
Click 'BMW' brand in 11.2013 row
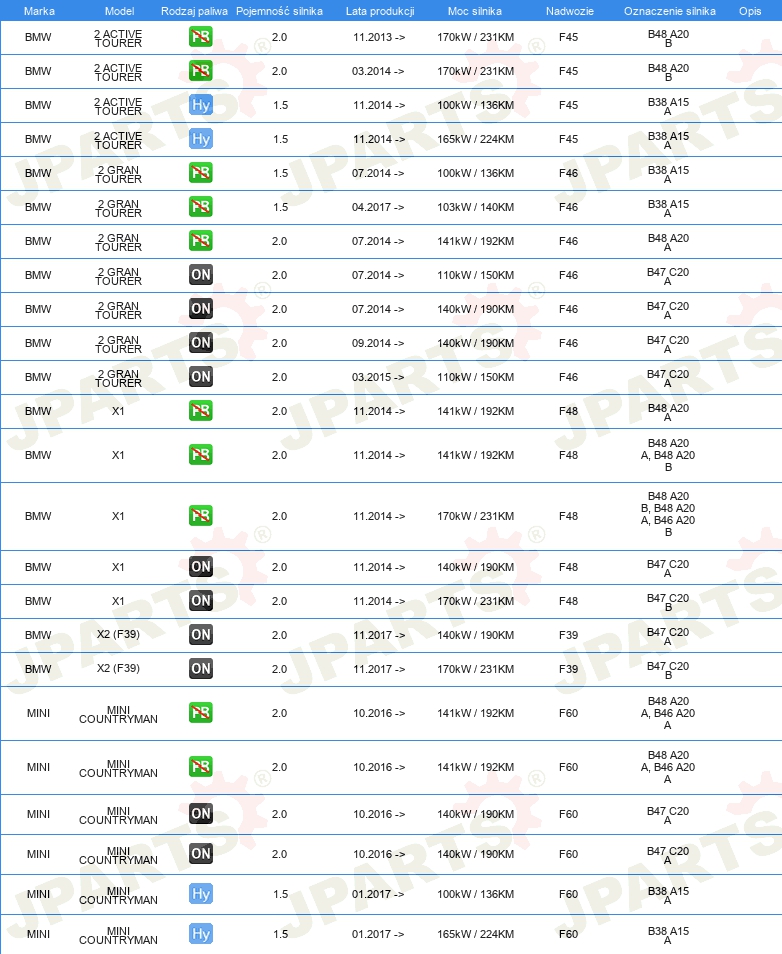tap(38, 37)
